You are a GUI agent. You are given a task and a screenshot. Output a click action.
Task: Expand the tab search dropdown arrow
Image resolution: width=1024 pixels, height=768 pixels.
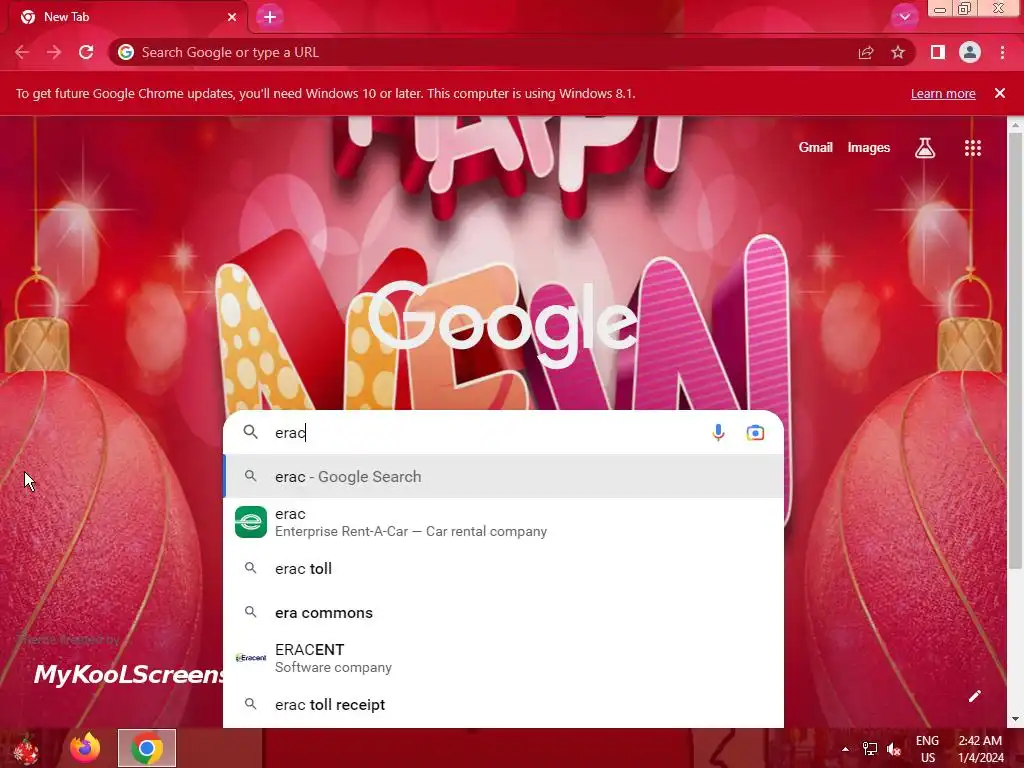[x=904, y=17]
